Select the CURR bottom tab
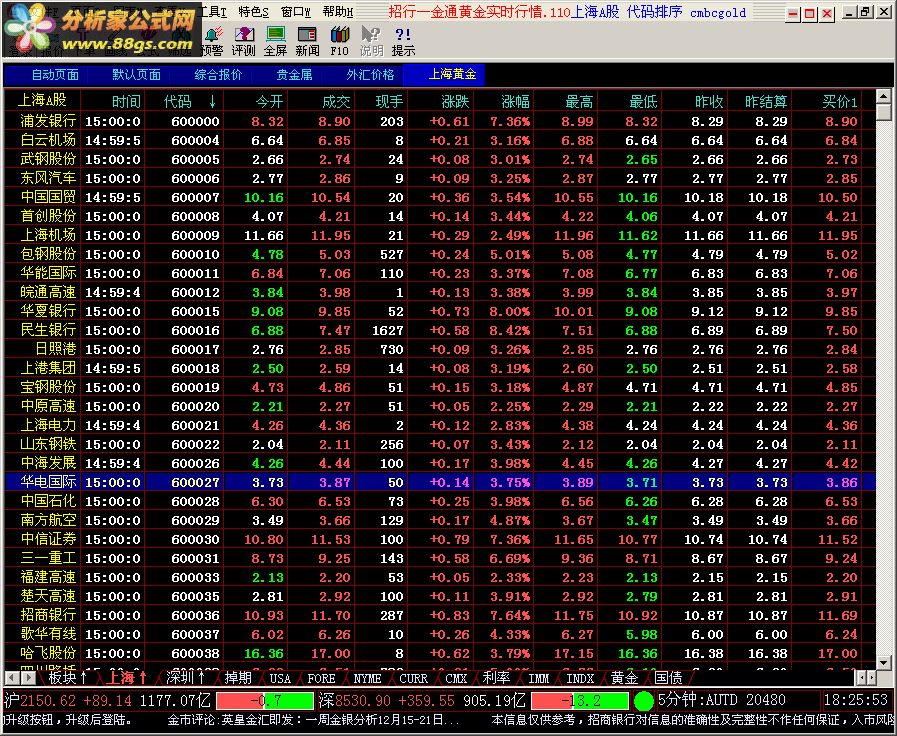 coord(414,678)
